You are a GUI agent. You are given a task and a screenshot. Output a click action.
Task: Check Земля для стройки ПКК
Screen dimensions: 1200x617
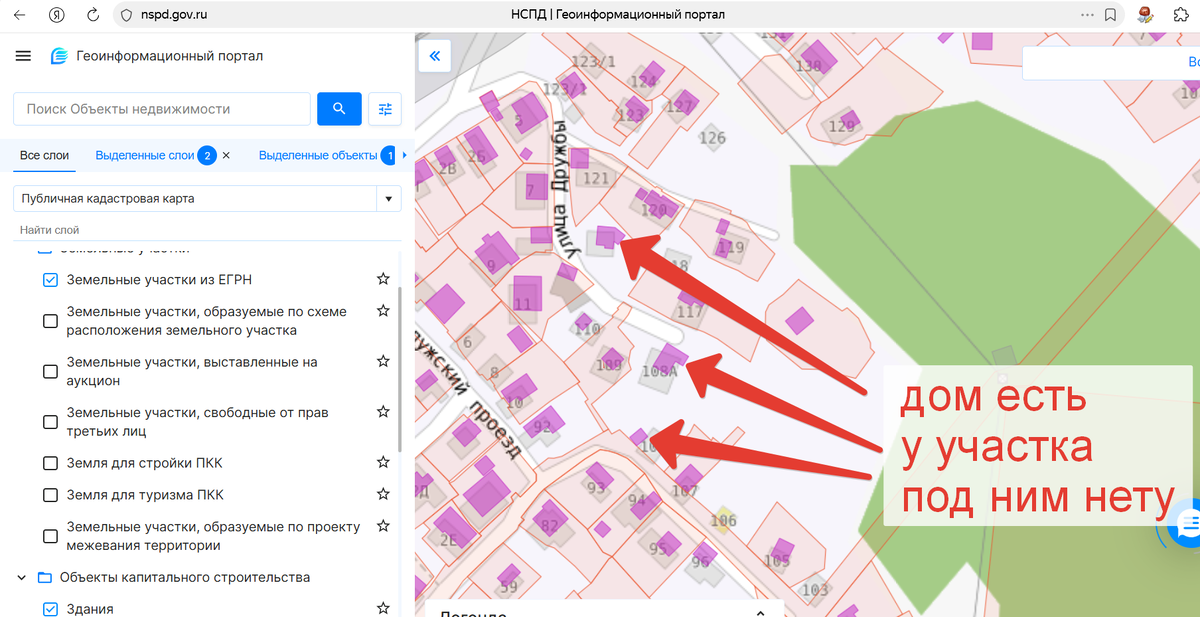pyautogui.click(x=50, y=463)
